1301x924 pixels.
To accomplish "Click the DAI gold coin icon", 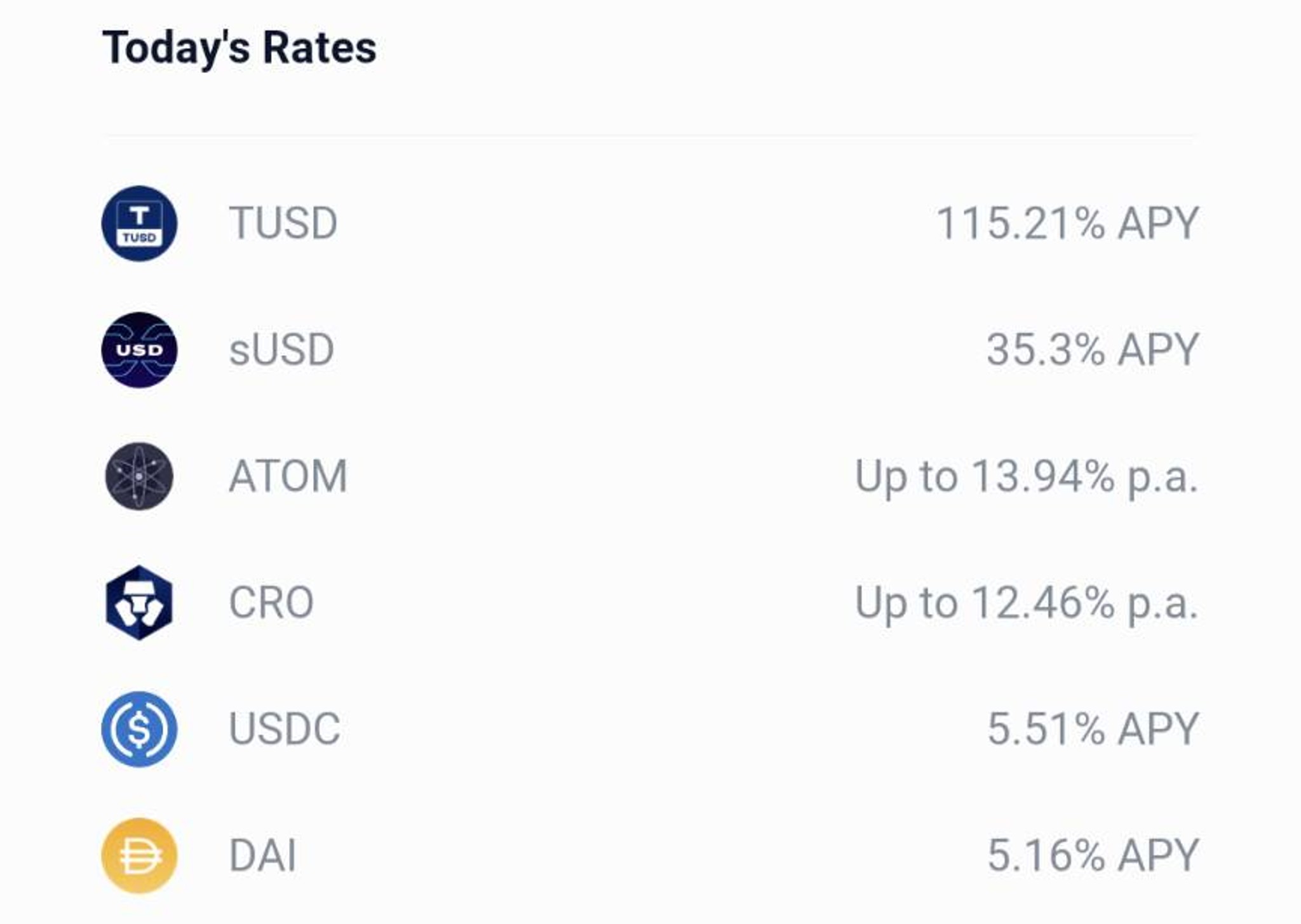I will click(x=139, y=855).
